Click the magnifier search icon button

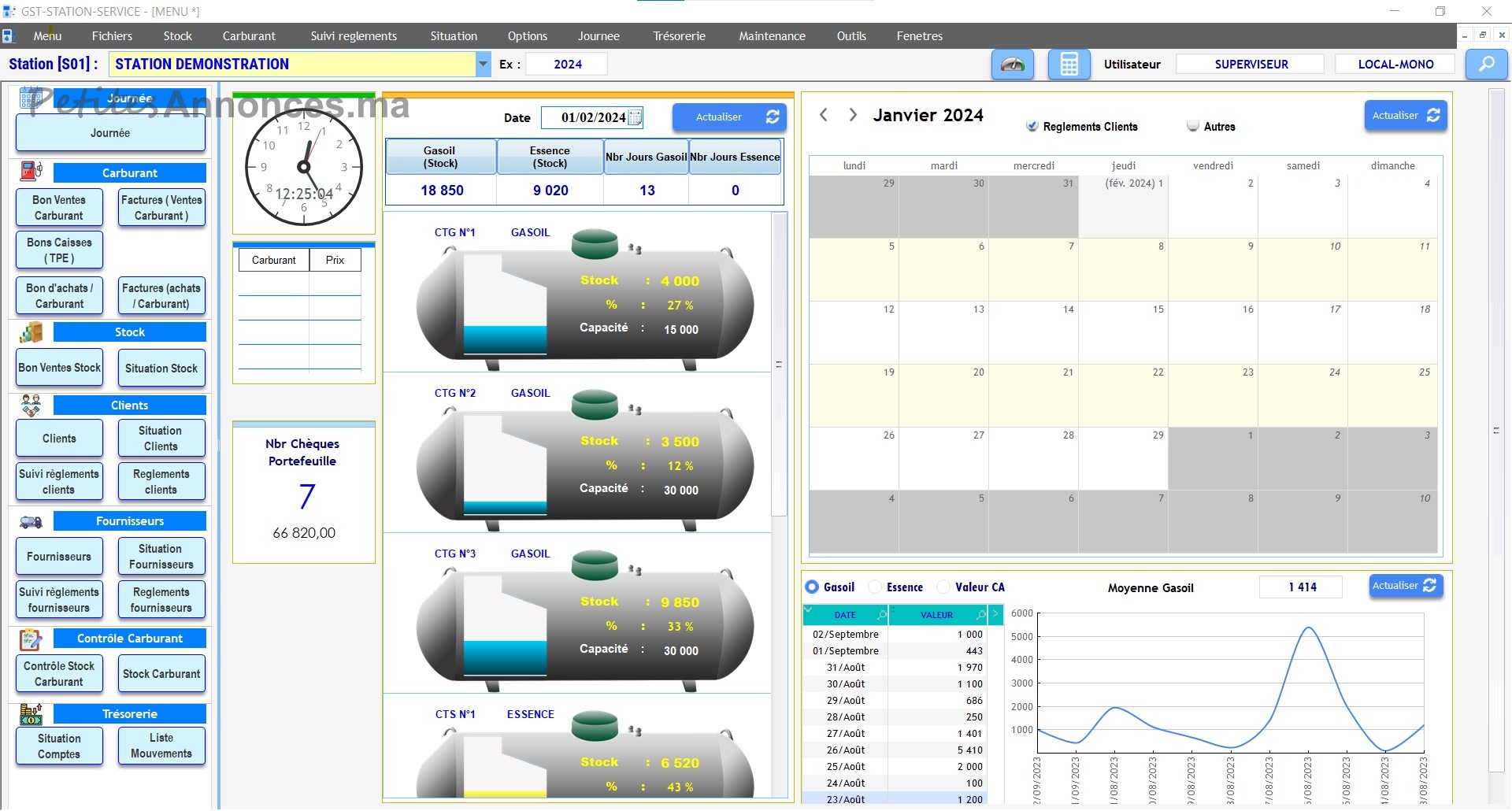click(1486, 65)
